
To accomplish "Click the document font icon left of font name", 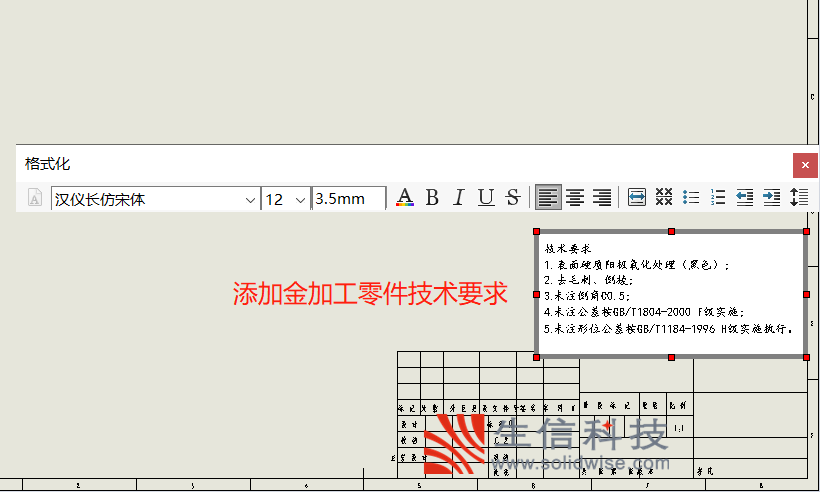I will [35, 198].
